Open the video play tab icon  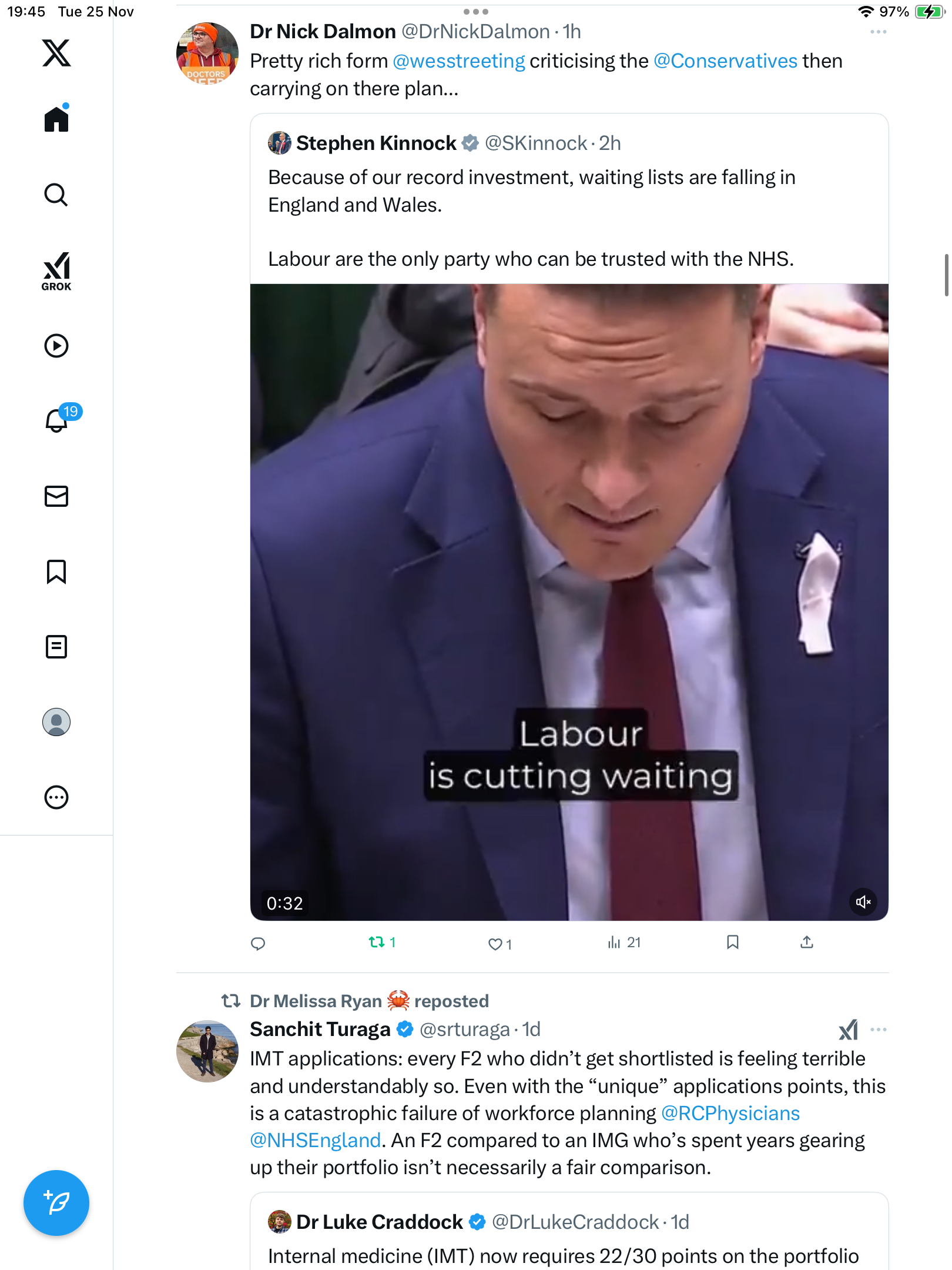point(56,346)
